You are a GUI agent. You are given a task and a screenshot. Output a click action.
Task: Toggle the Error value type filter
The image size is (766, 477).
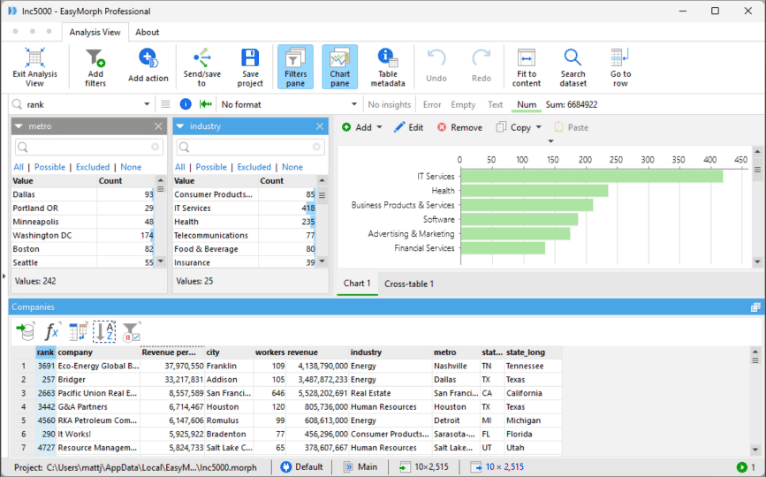click(432, 105)
